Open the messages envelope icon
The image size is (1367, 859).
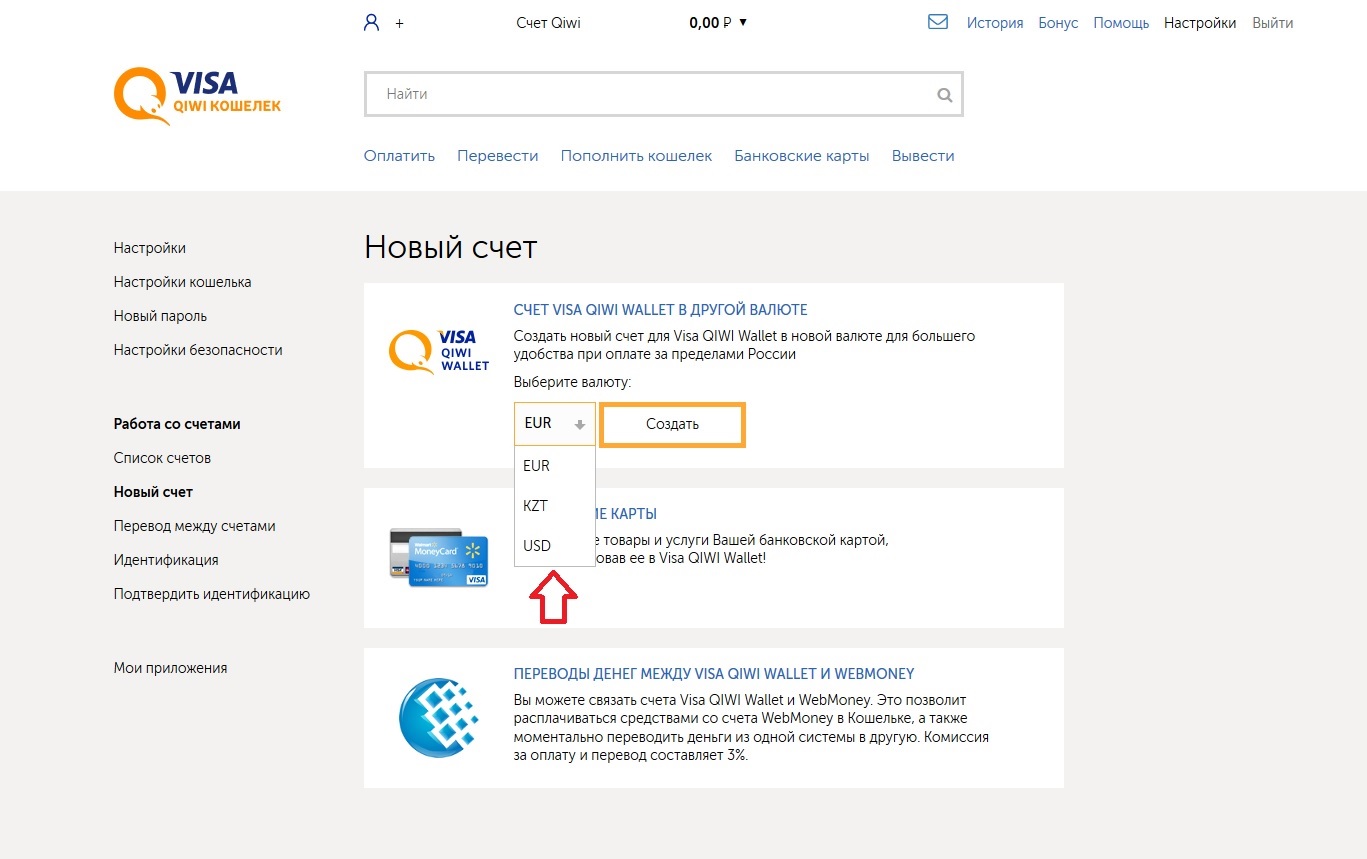938,22
